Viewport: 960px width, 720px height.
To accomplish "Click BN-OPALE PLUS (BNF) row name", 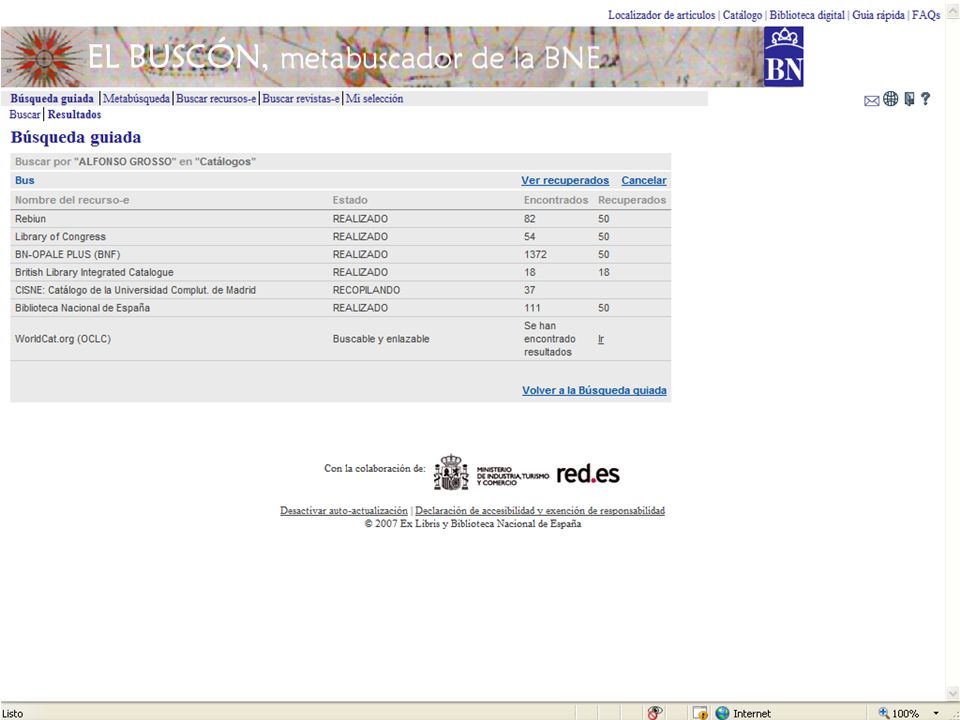I will point(67,255).
